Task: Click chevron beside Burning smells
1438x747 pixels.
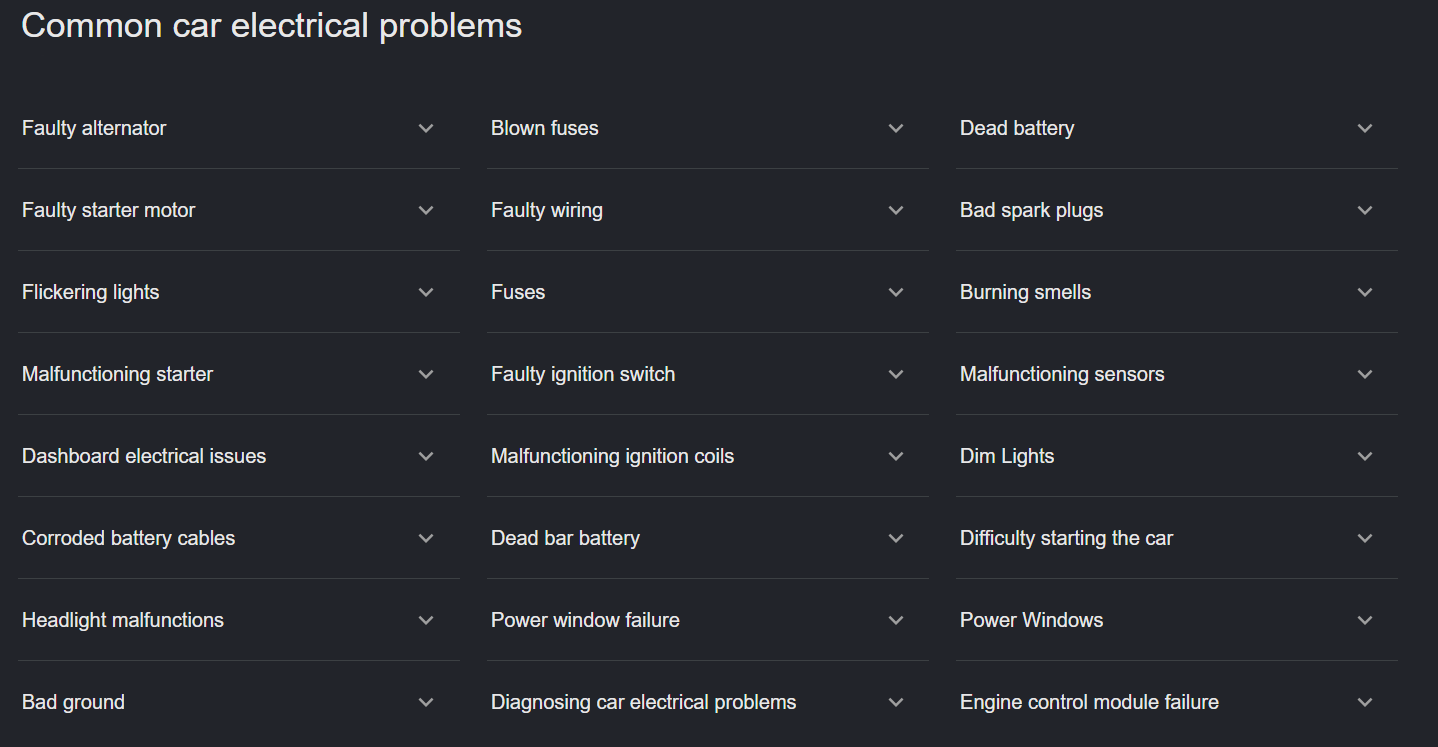Action: tap(1365, 292)
